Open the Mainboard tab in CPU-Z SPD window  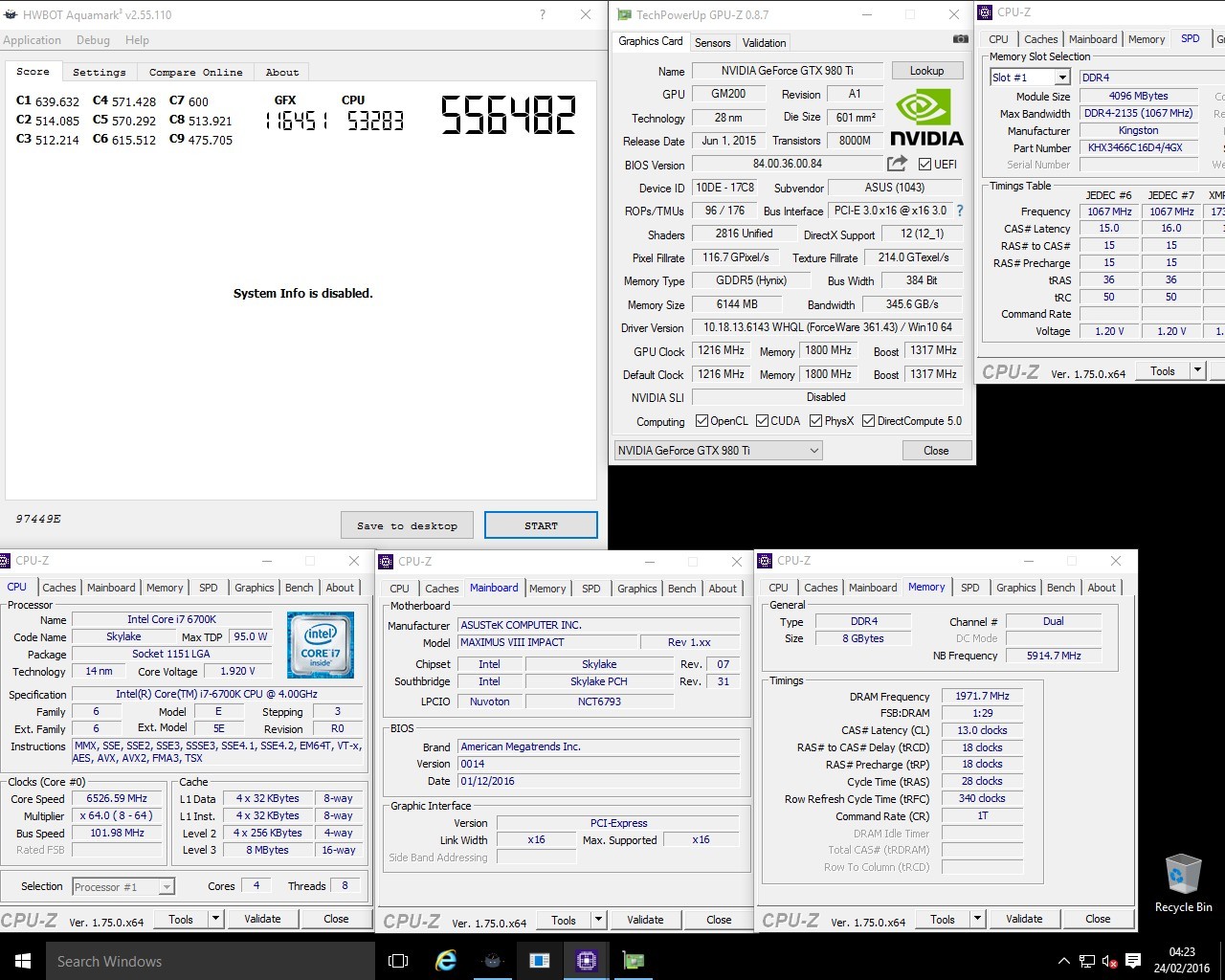click(1092, 39)
